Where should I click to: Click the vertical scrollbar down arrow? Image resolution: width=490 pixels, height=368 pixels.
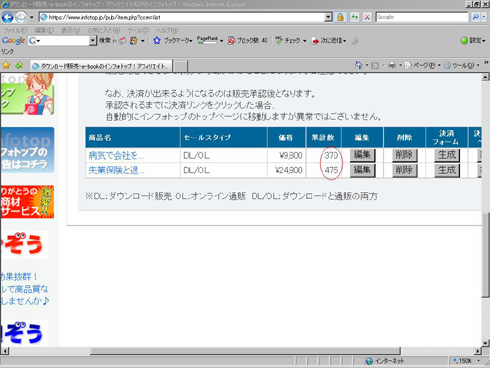(x=485, y=343)
